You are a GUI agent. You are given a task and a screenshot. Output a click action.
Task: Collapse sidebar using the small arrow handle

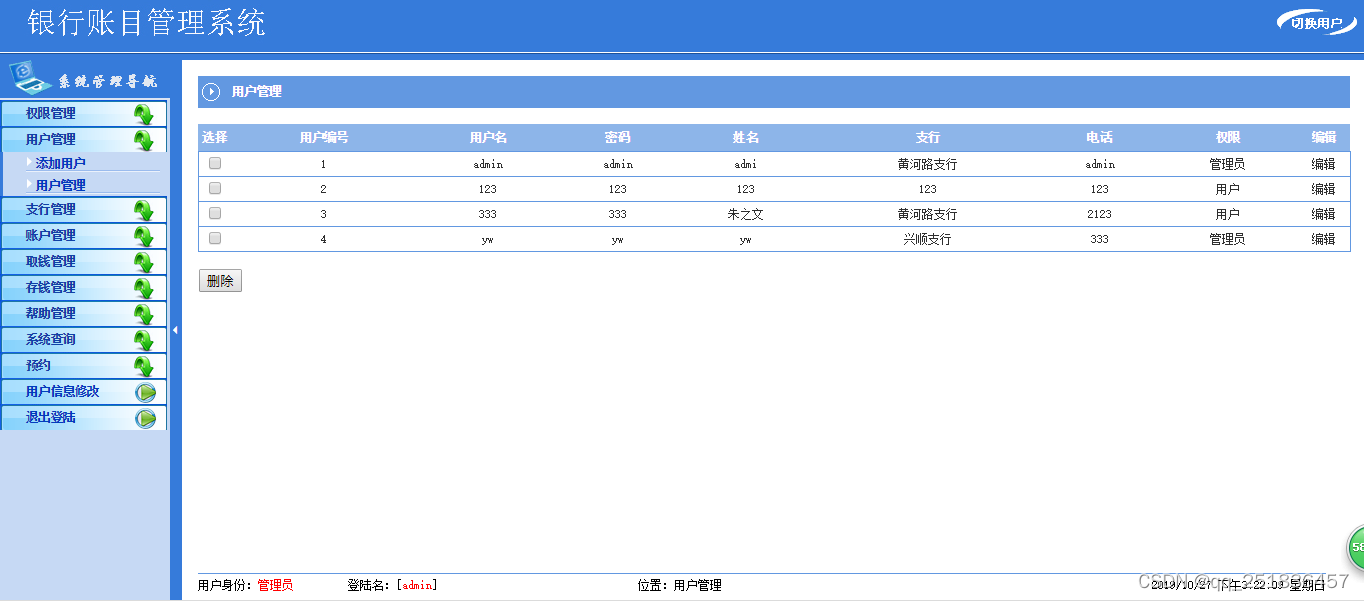(175, 329)
